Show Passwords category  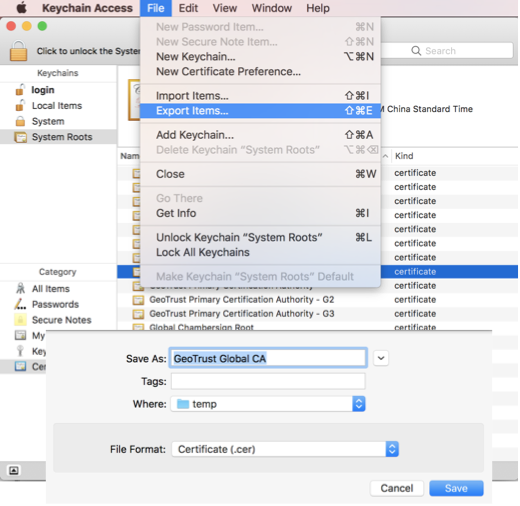pyautogui.click(x=55, y=304)
